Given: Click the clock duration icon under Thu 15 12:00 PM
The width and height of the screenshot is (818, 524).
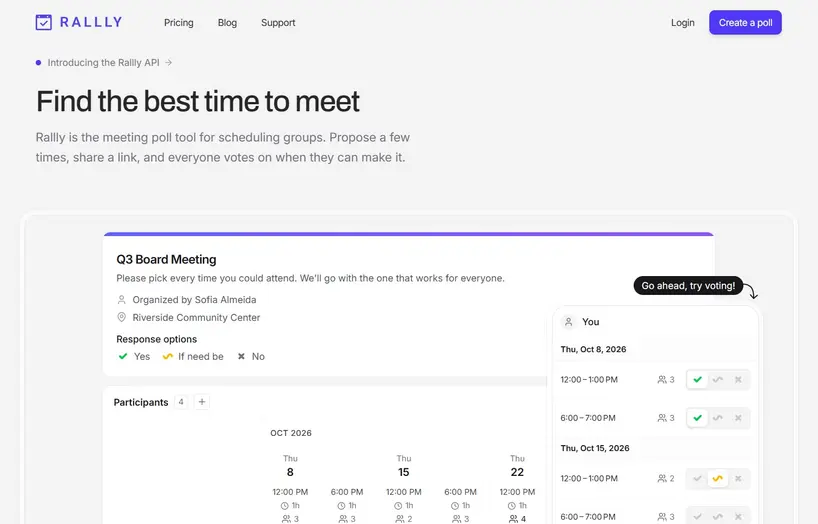Looking at the screenshot, I should [398, 506].
